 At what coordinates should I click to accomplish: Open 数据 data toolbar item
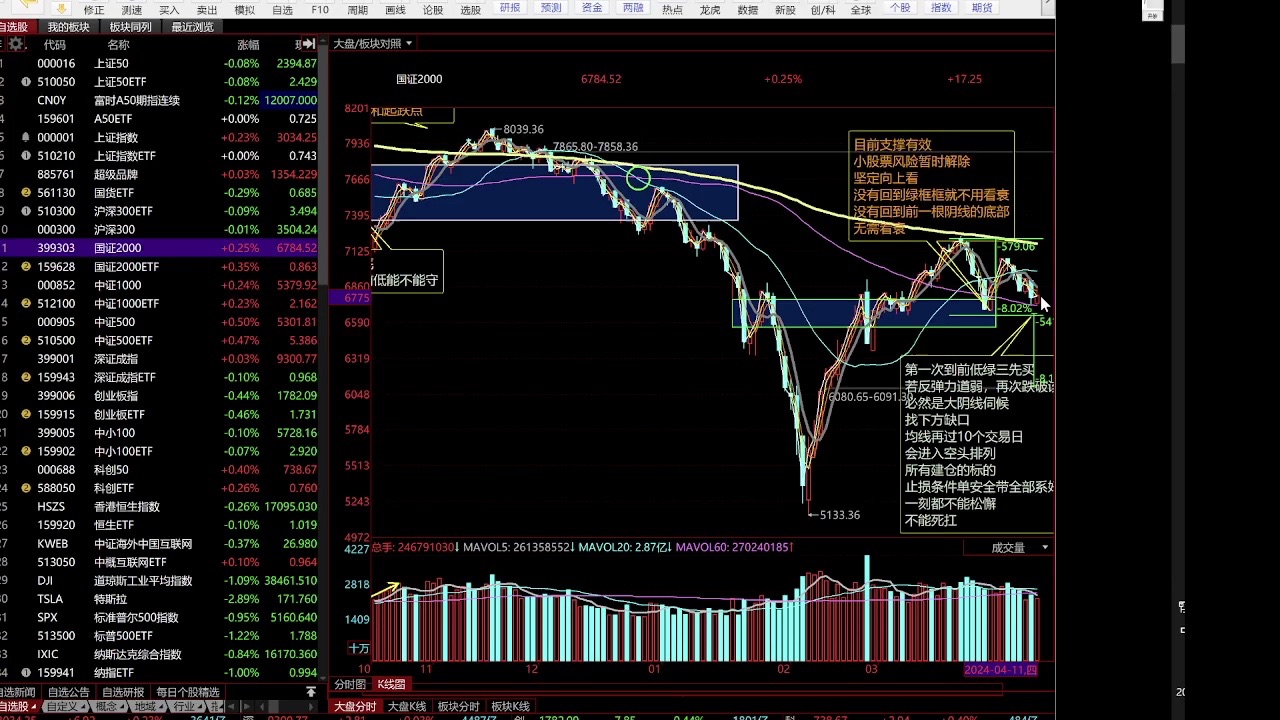[x=747, y=10]
